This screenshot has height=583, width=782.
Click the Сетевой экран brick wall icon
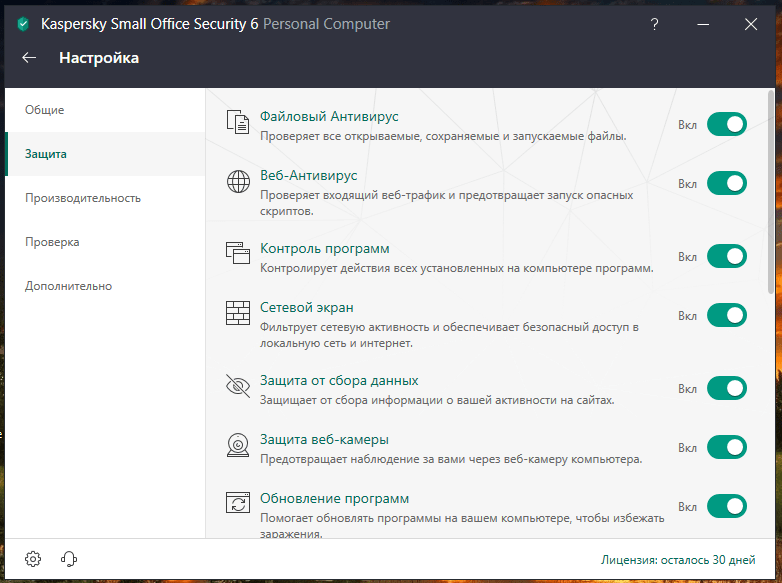pyautogui.click(x=238, y=313)
